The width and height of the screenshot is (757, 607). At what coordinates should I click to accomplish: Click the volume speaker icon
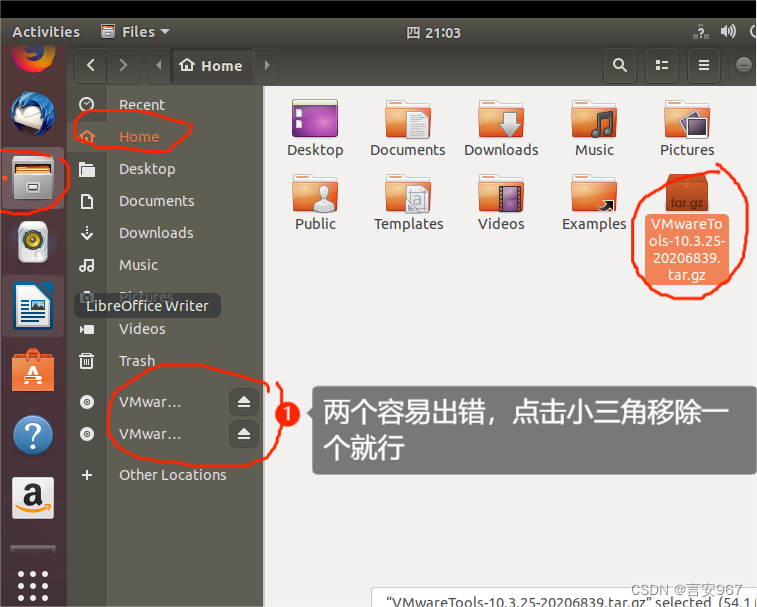coord(728,32)
